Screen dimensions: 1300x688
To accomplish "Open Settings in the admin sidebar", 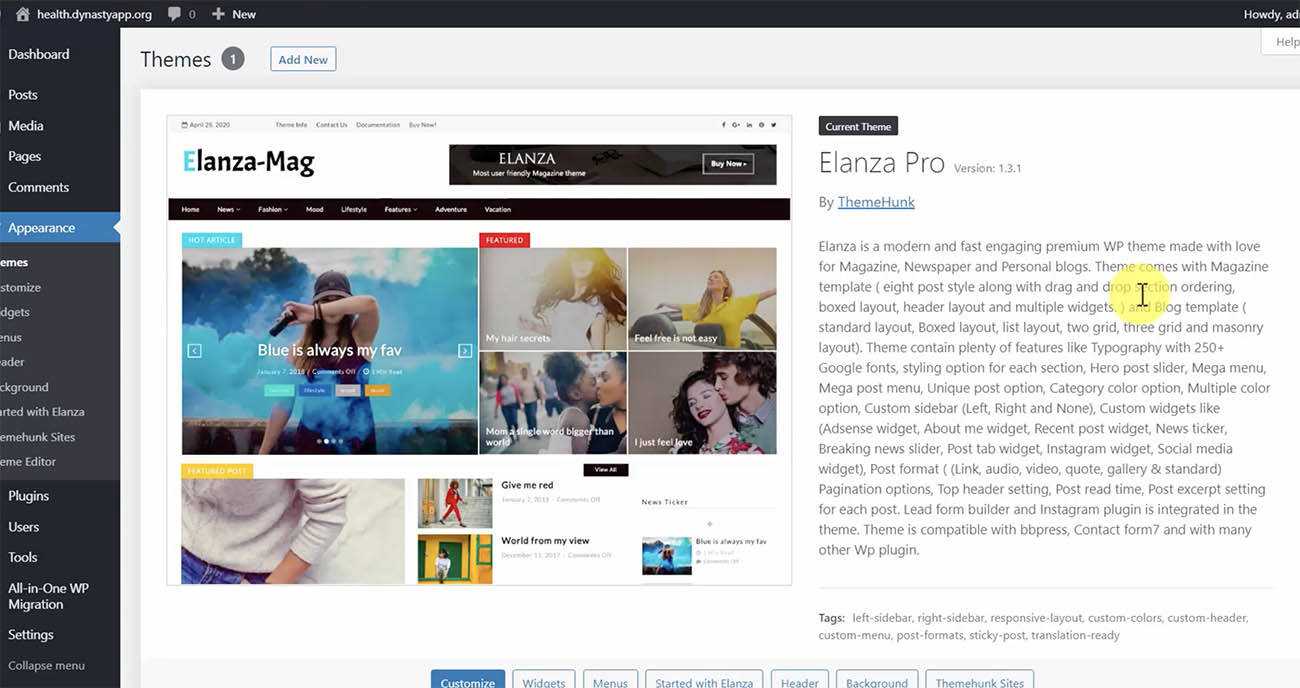I will click(x=31, y=635).
